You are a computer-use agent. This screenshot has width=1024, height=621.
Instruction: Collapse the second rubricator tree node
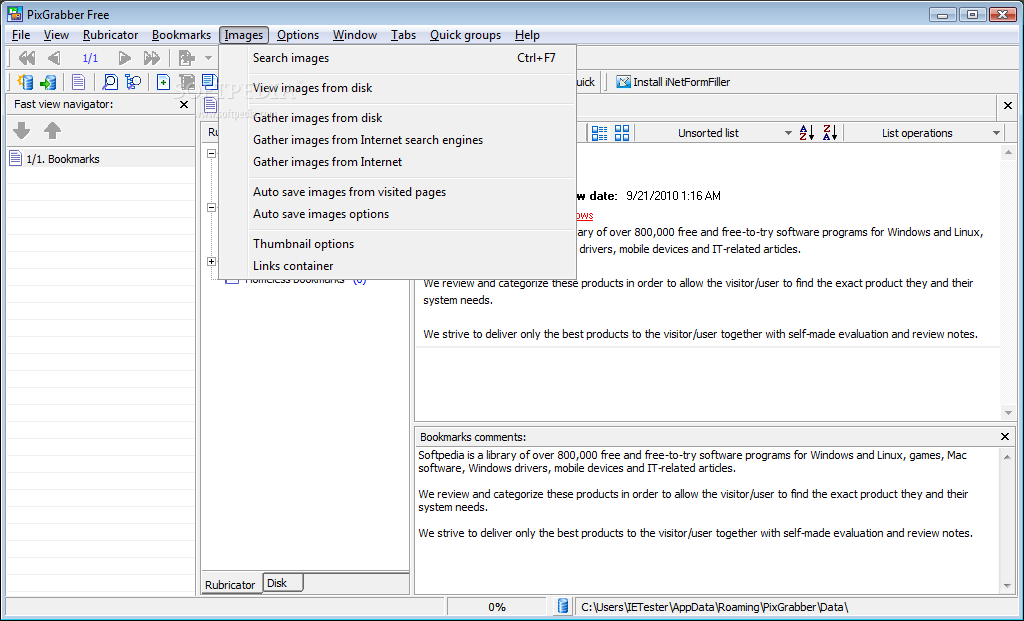pyautogui.click(x=212, y=208)
